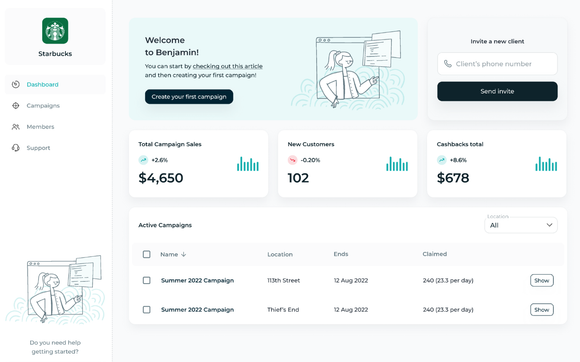Click the Dashboard clock icon in sidebar
580x362 pixels.
16,84
